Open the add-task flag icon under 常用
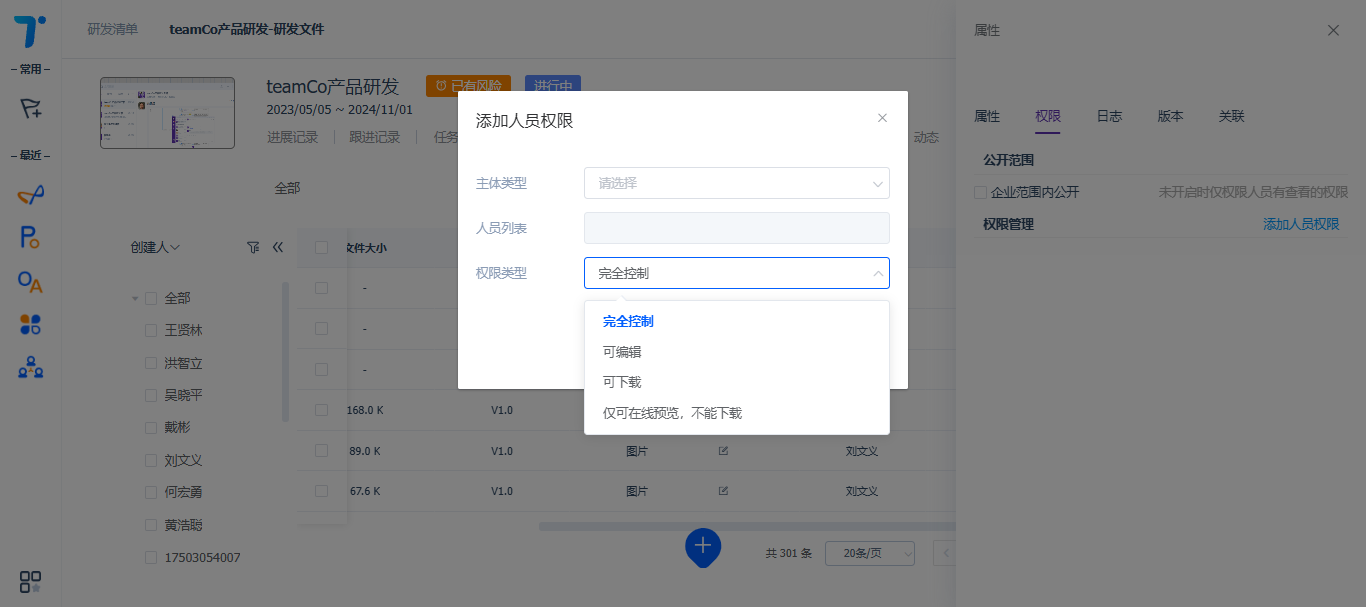Screen dimensions: 1366x607 (x=30, y=109)
